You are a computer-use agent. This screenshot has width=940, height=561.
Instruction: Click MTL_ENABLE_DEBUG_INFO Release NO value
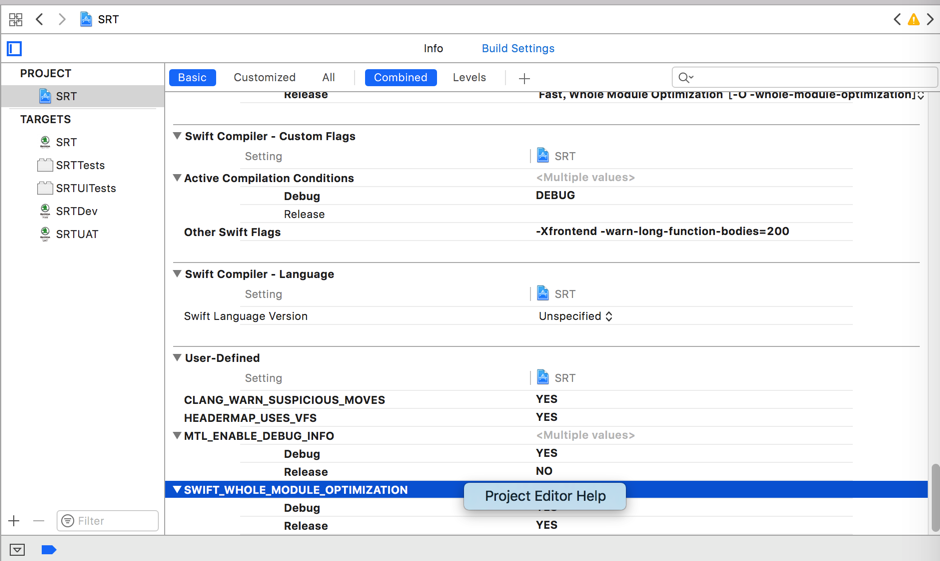[x=544, y=471]
